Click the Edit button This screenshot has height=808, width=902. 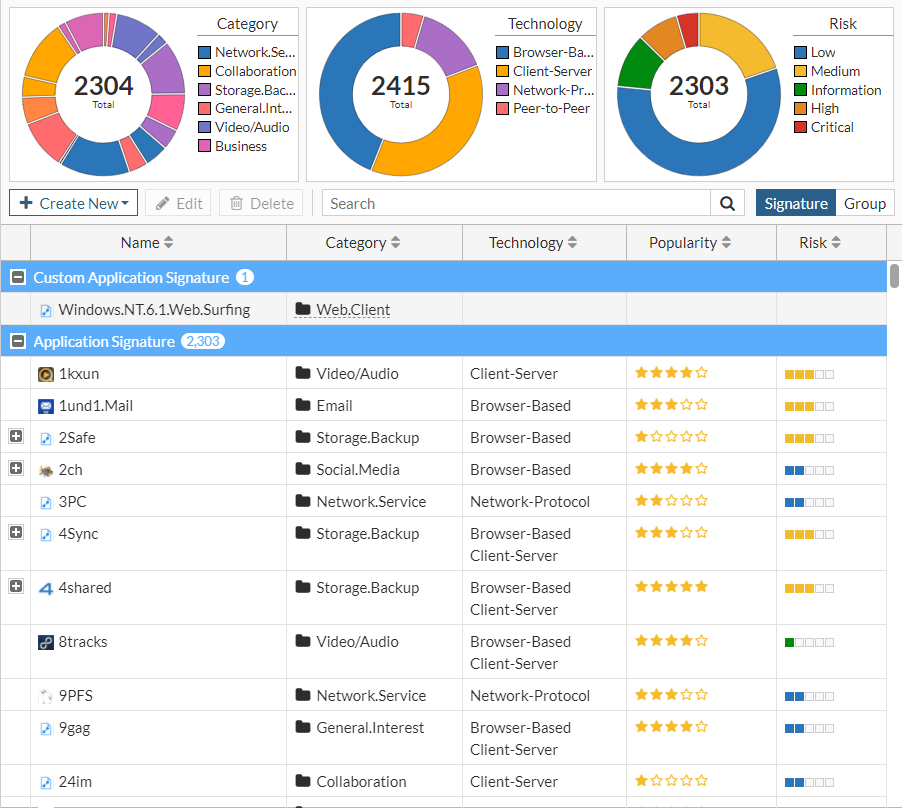click(x=178, y=202)
